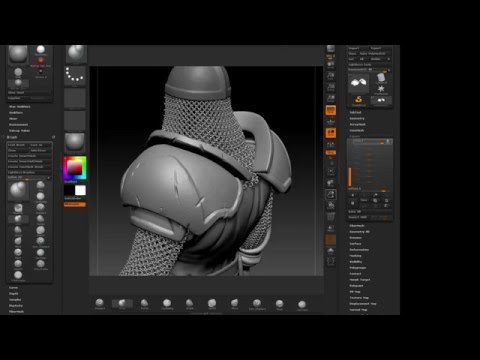The width and height of the screenshot is (480, 360).
Task: Click the AAHalf antialiased half-size icon
Action: [331, 98]
